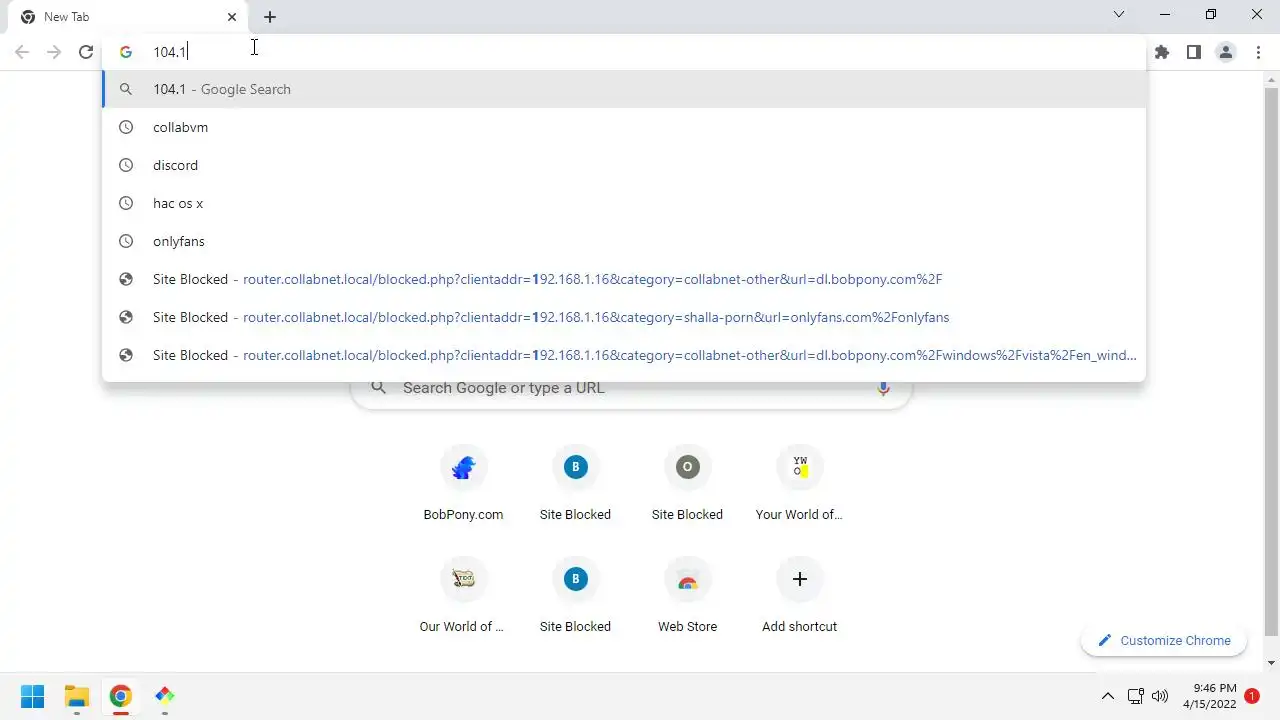The width and height of the screenshot is (1280, 720).
Task: Open the side panel icon
Action: tap(1194, 52)
